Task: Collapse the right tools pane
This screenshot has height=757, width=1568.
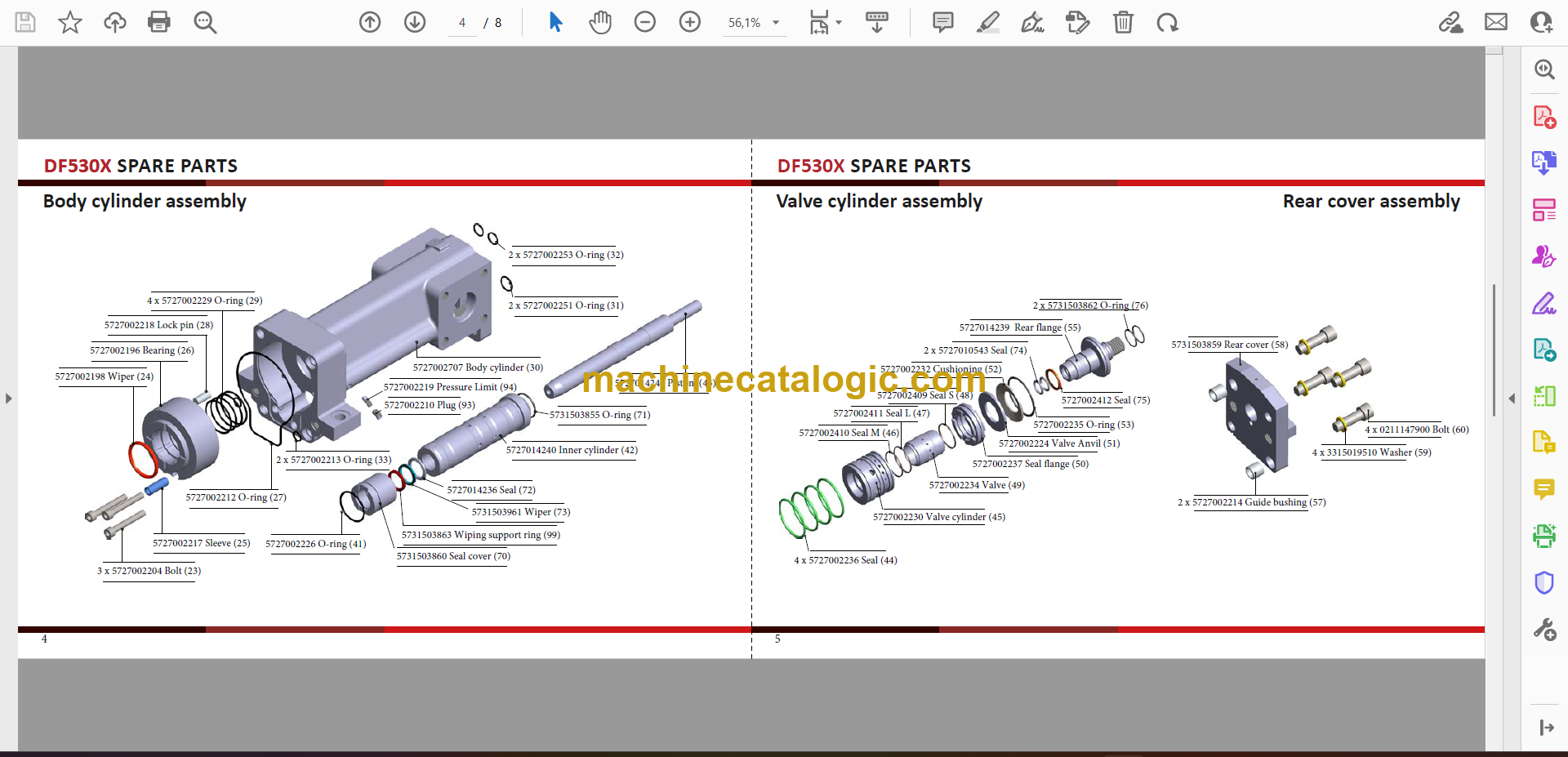Action: coord(1546,728)
